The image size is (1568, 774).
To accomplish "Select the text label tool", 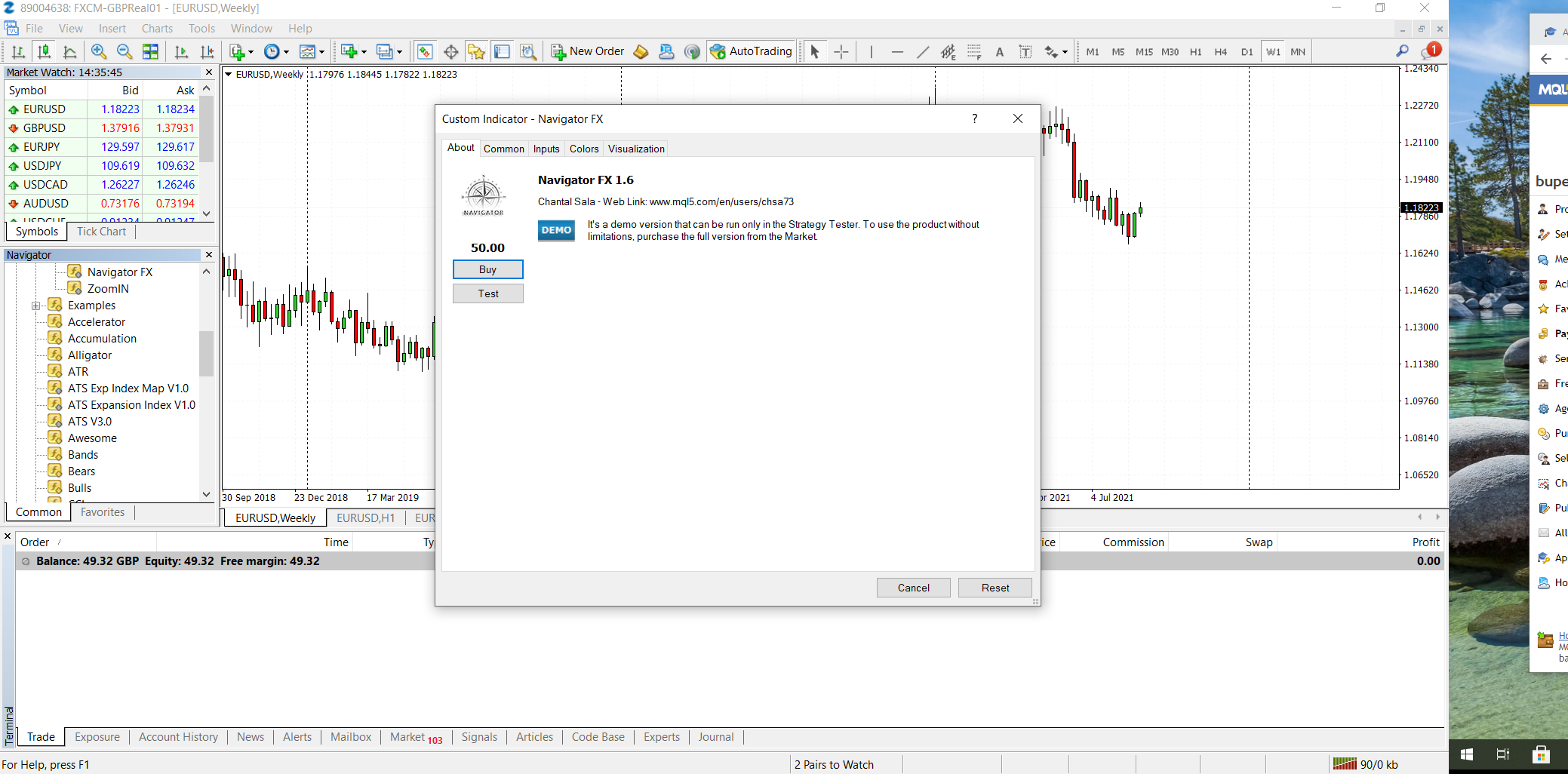I will tap(1025, 51).
